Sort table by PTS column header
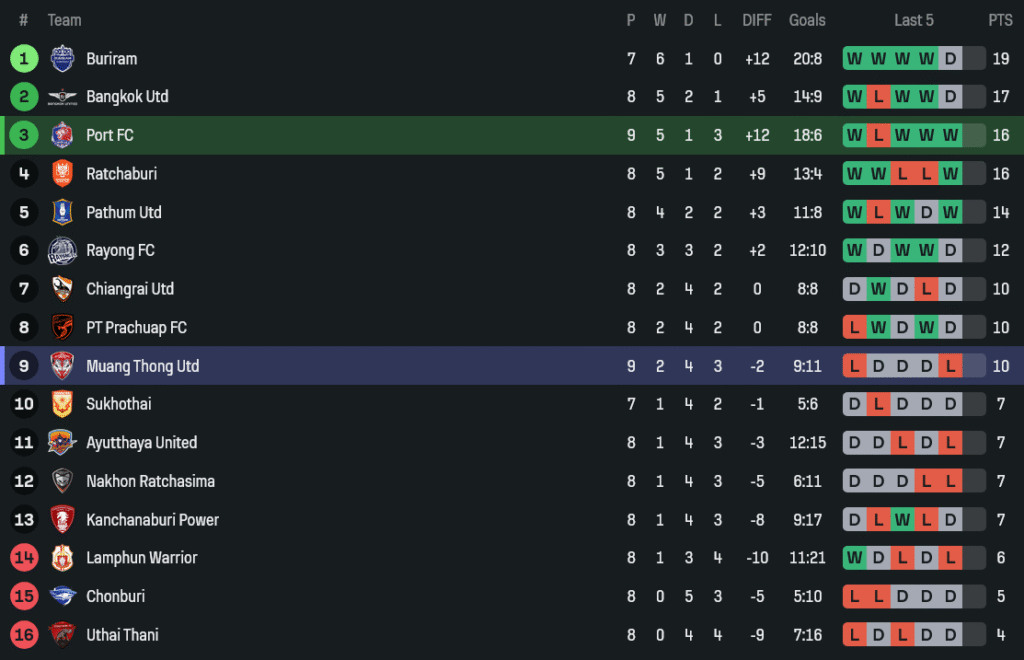Image resolution: width=1024 pixels, height=660 pixels. tap(1000, 20)
